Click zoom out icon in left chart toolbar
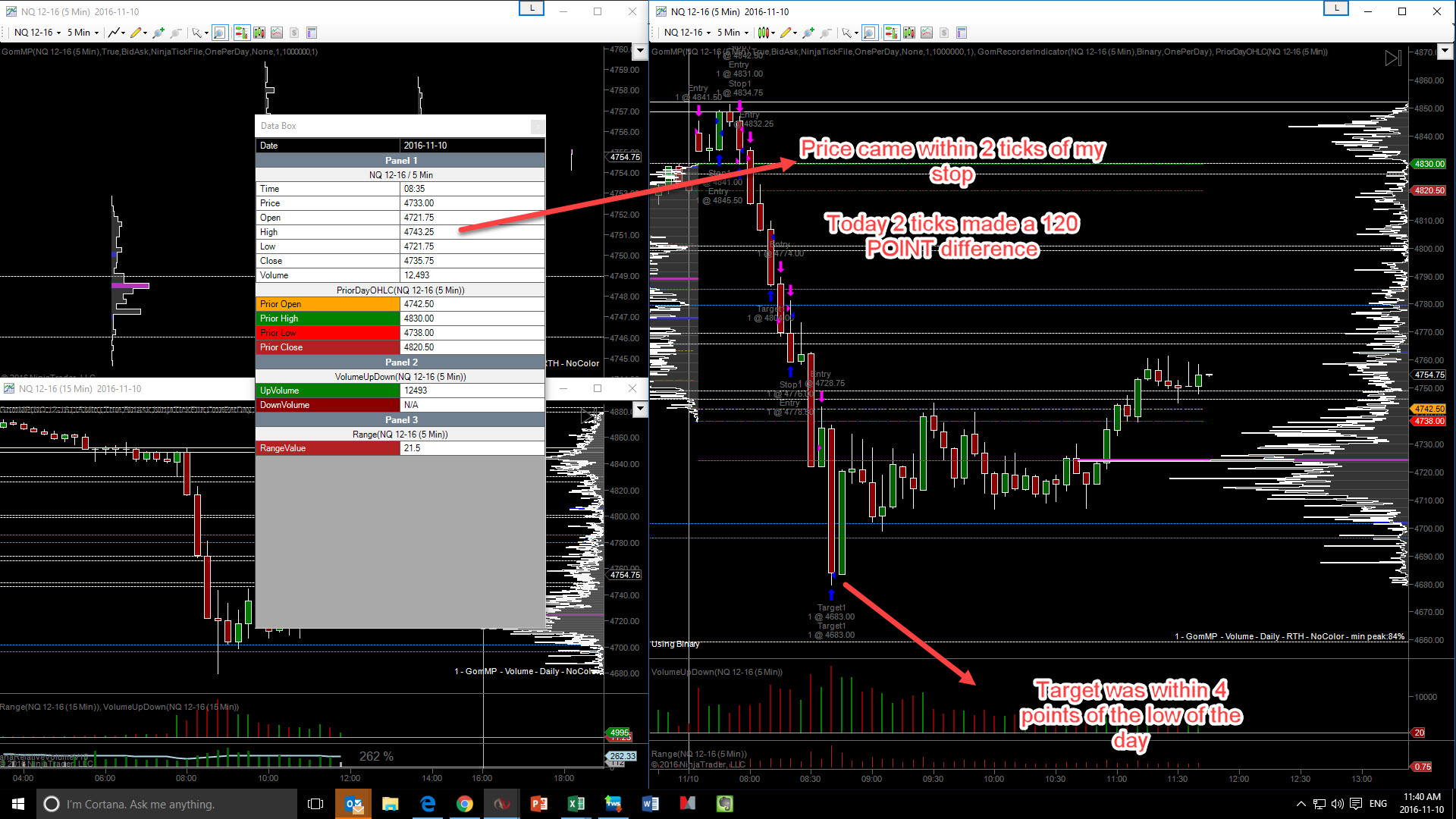Viewport: 1456px width, 819px height. click(x=176, y=33)
